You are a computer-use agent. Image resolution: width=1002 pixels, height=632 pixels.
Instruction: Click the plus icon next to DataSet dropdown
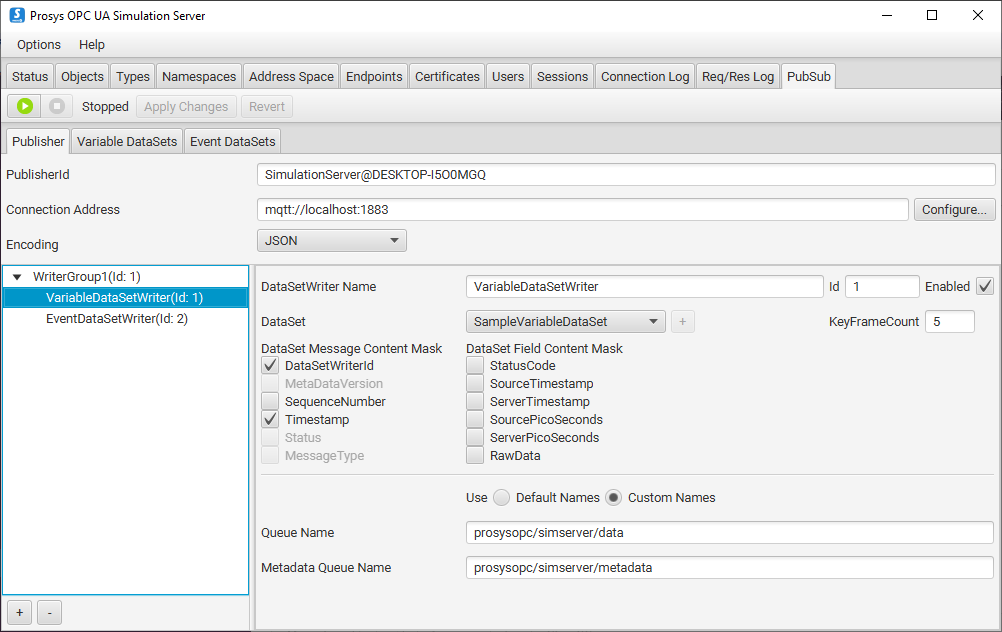(683, 322)
